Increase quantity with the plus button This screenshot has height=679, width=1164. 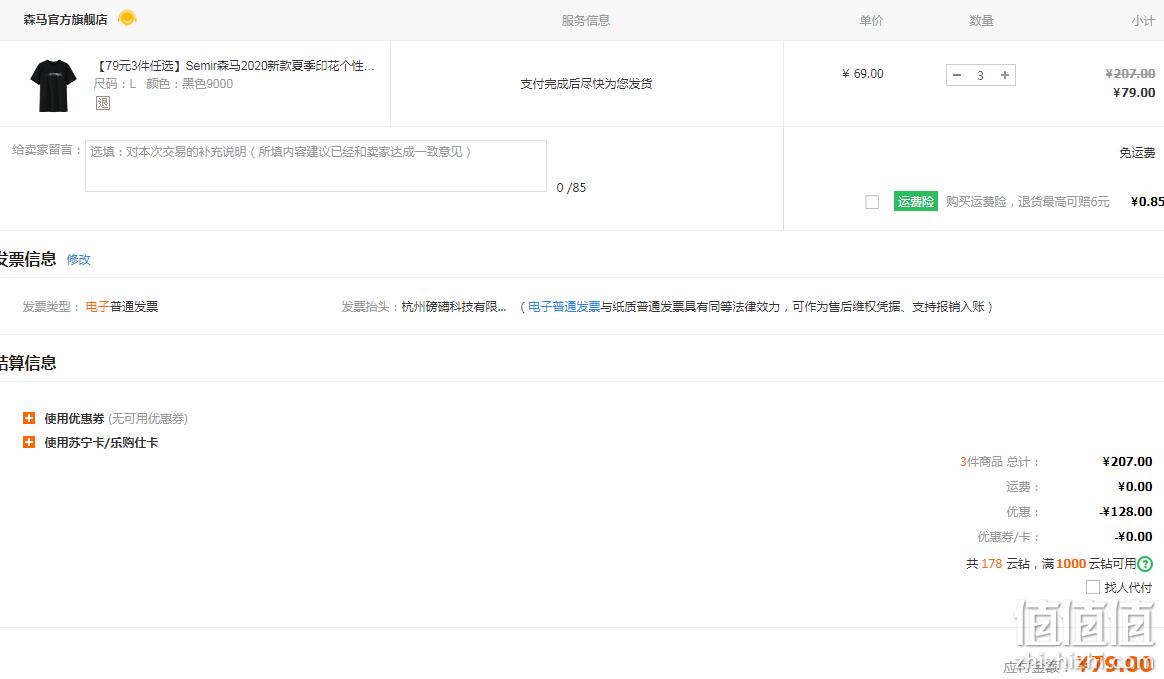coord(1004,75)
